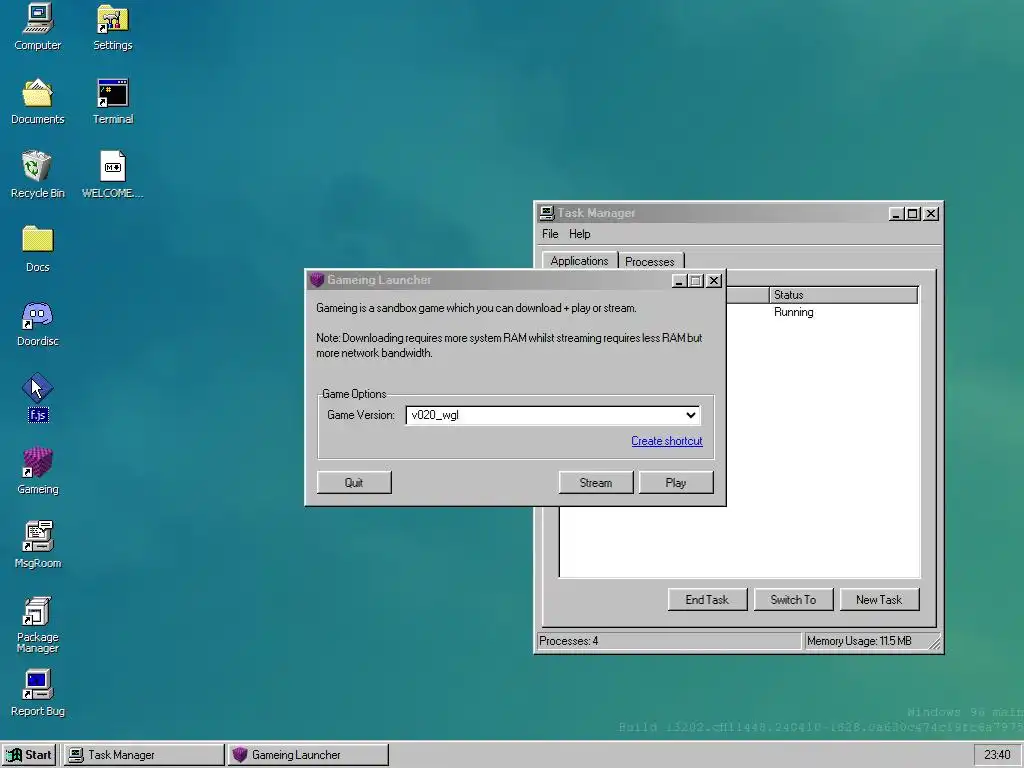Open the Computer desktop icon

[x=37, y=27]
